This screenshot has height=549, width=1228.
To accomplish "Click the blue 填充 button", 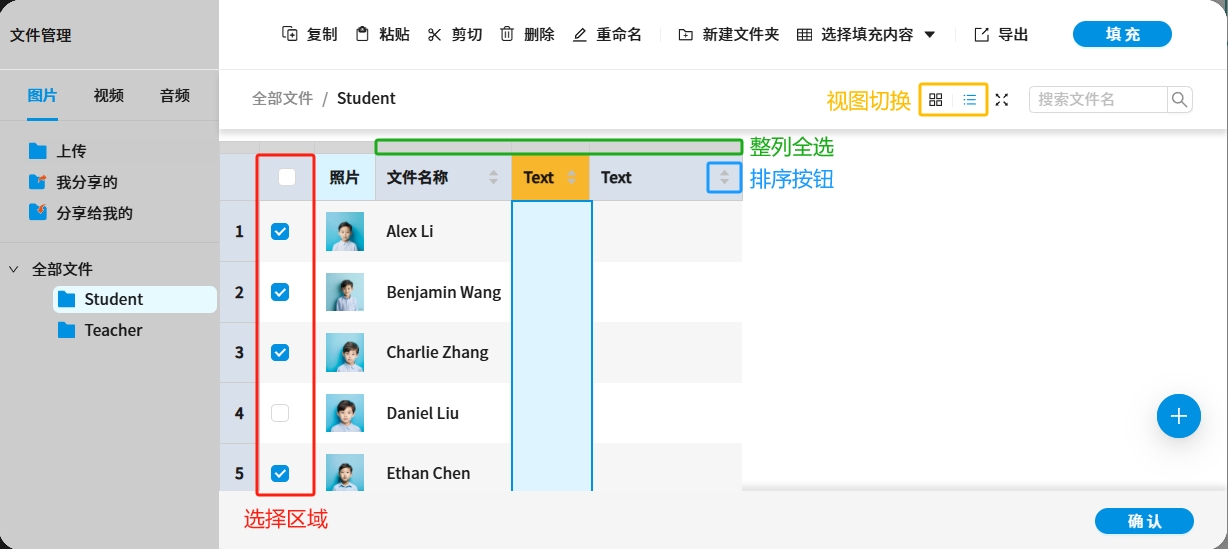I will tap(1122, 34).
